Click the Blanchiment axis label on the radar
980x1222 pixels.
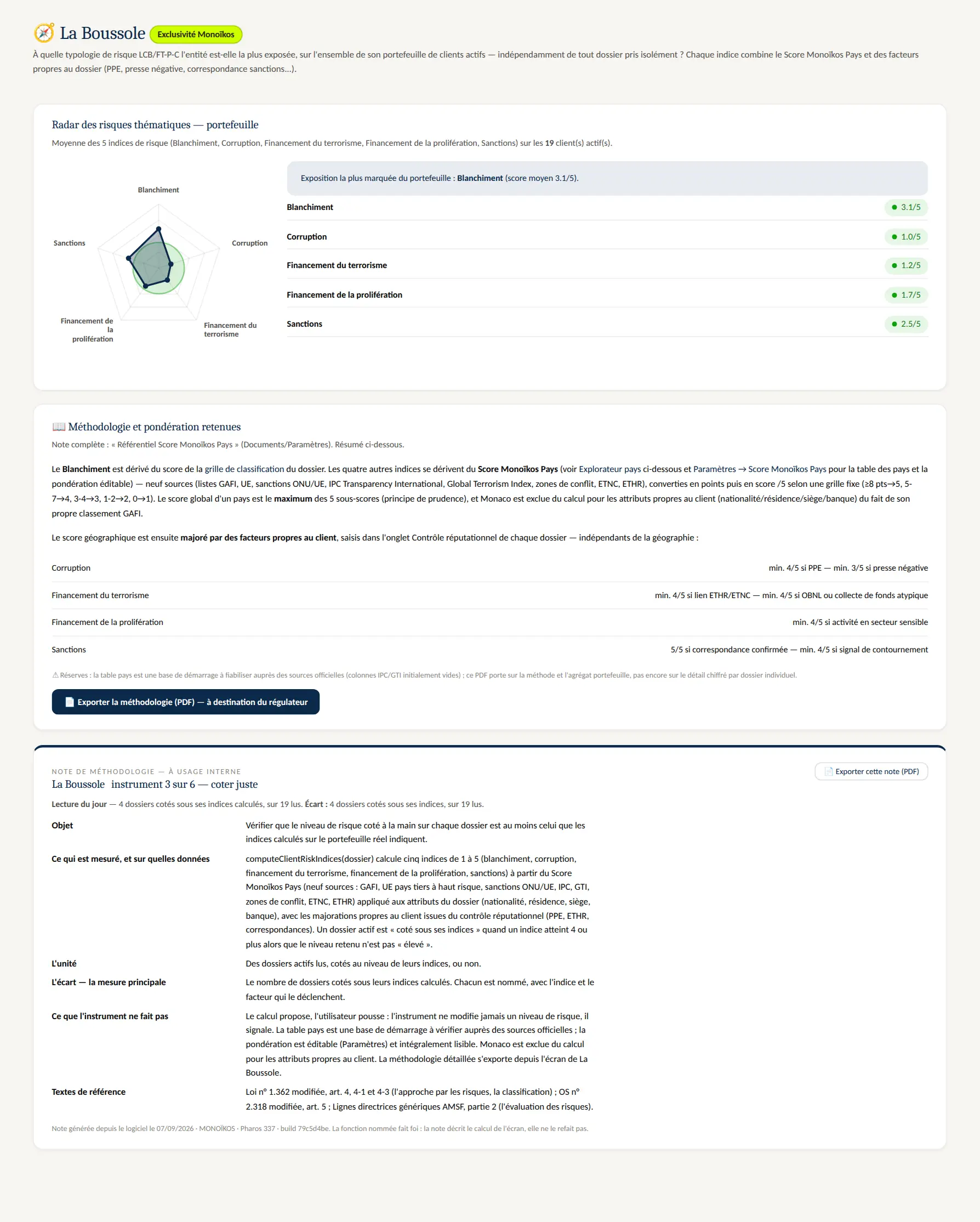coord(158,190)
